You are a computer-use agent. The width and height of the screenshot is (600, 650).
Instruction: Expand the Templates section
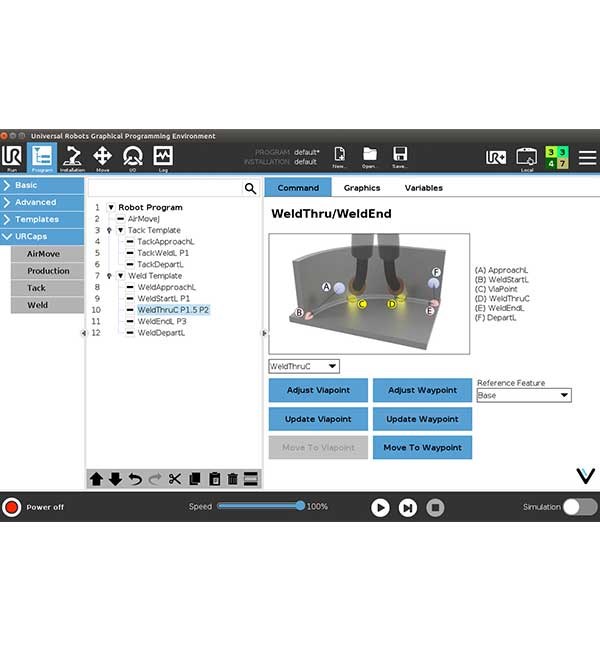[x=42, y=219]
